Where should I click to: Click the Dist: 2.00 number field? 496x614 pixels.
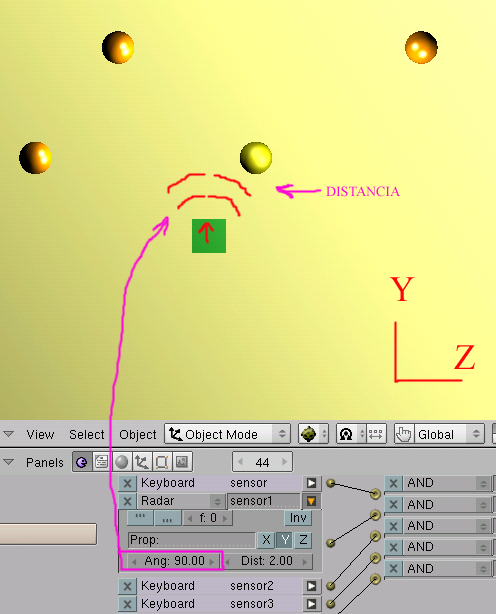267,561
